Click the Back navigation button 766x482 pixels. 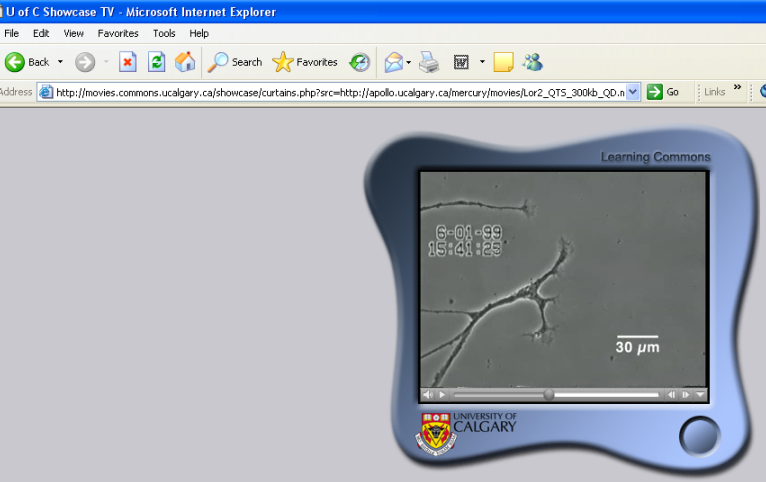click(x=27, y=62)
